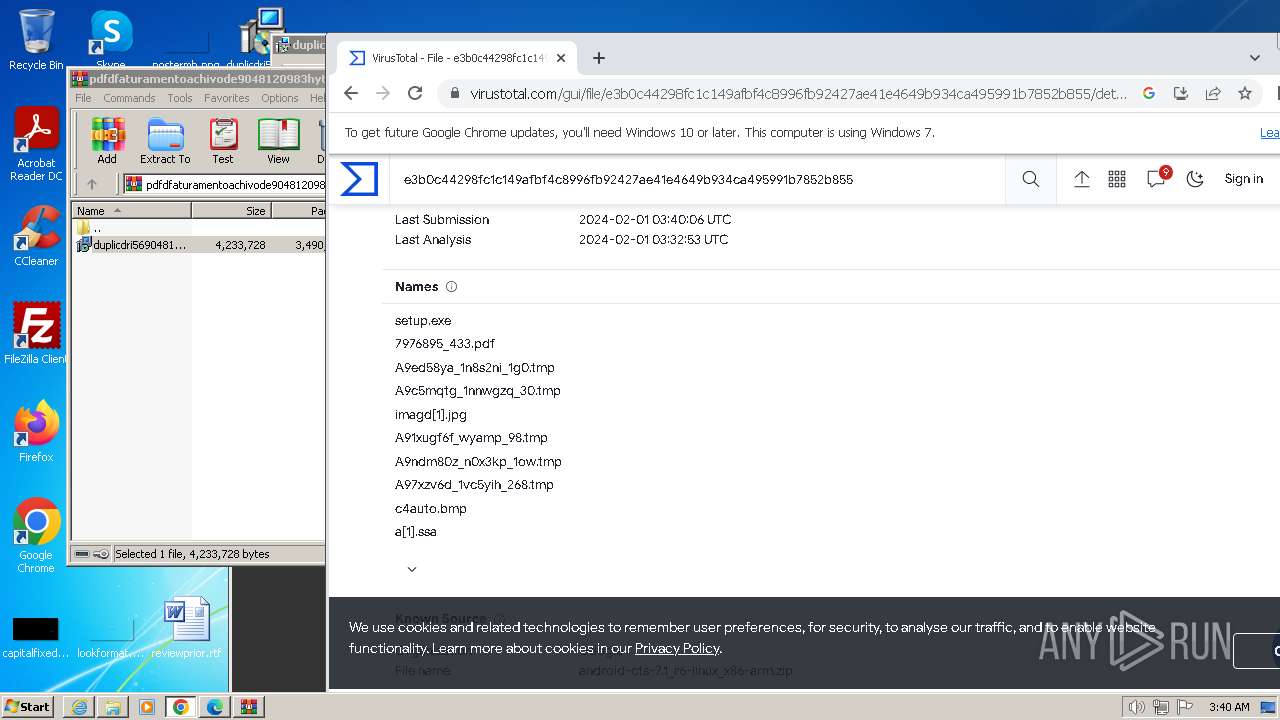Click Privacy Policy link
Screen dimensions: 1280x720
click(x=677, y=648)
